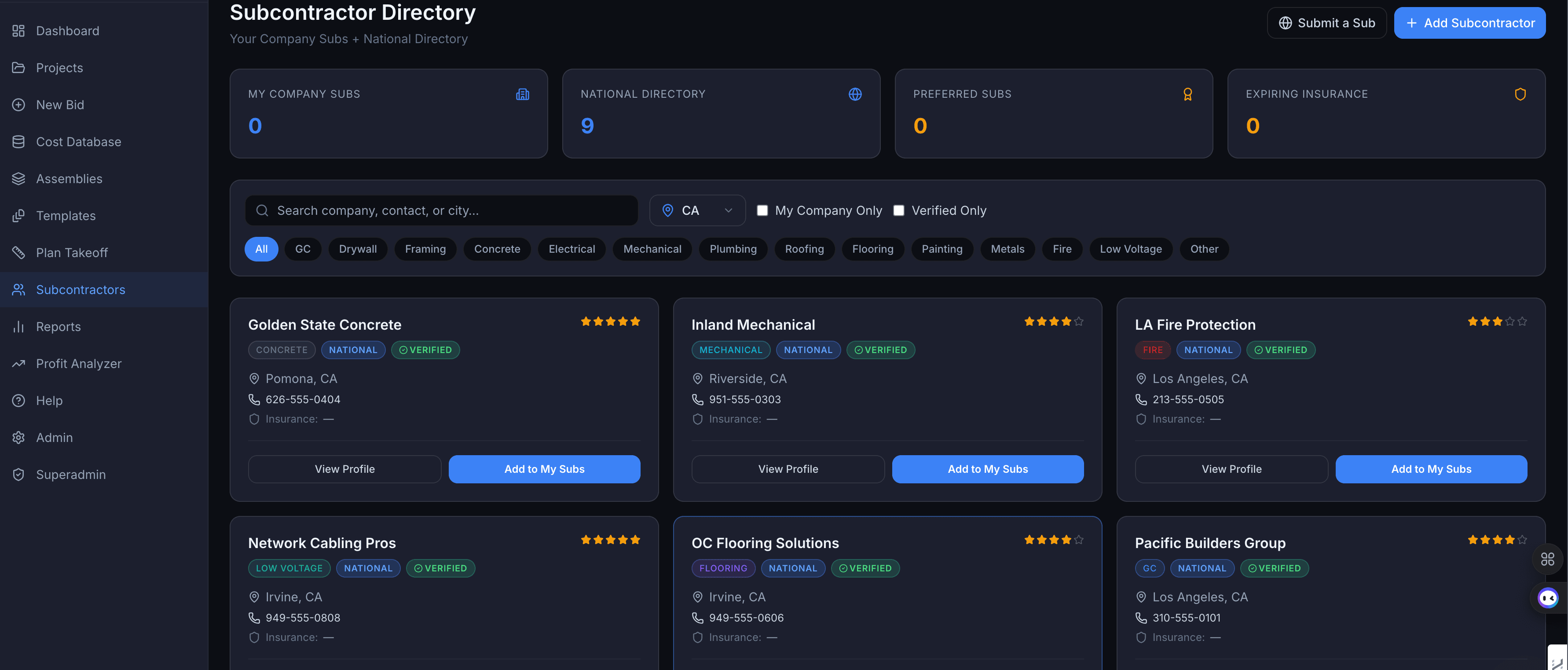Click the LOW VOLTAGE tag on Network Cabling Pros
The width and height of the screenshot is (1568, 670).
coord(289,568)
